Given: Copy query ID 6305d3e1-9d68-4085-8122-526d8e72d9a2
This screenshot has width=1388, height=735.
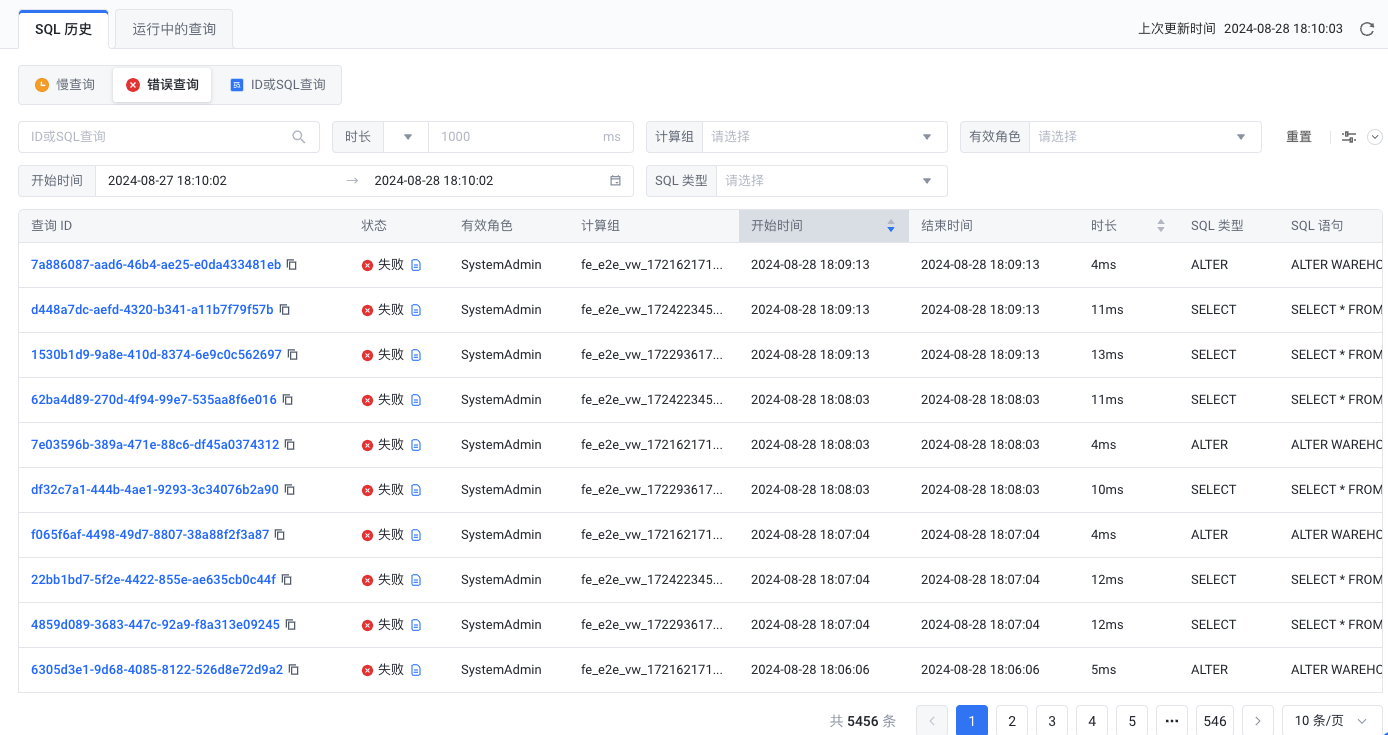Looking at the screenshot, I should pos(294,670).
